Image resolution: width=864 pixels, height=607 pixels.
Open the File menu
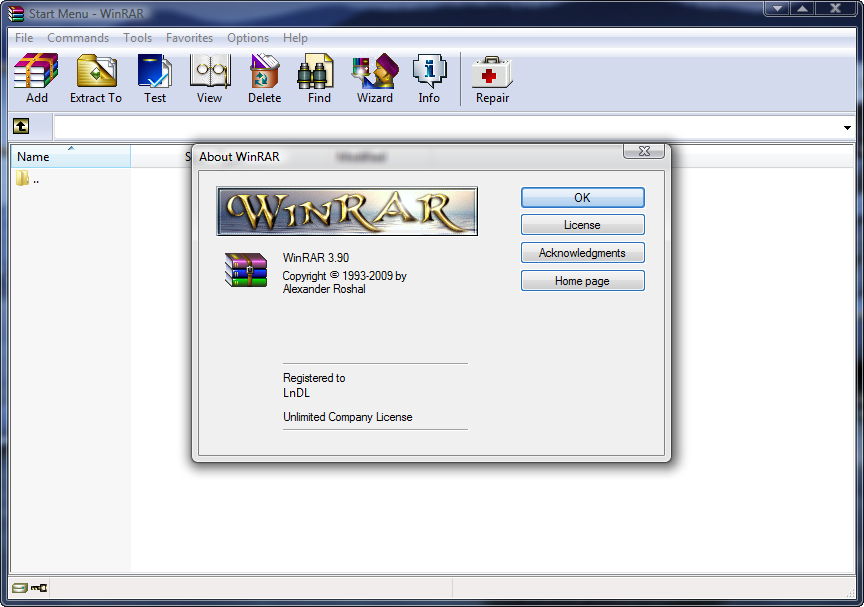pyautogui.click(x=24, y=37)
